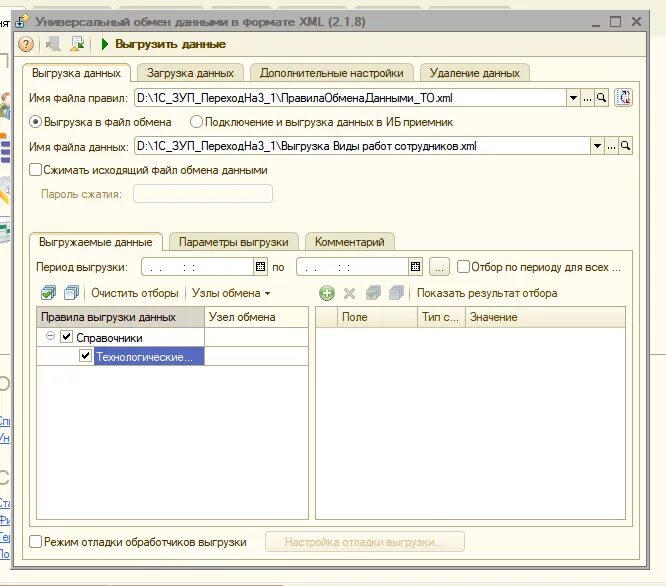666x586 pixels.
Task: Open the Комментарий sub-tab
Action: pos(350,242)
